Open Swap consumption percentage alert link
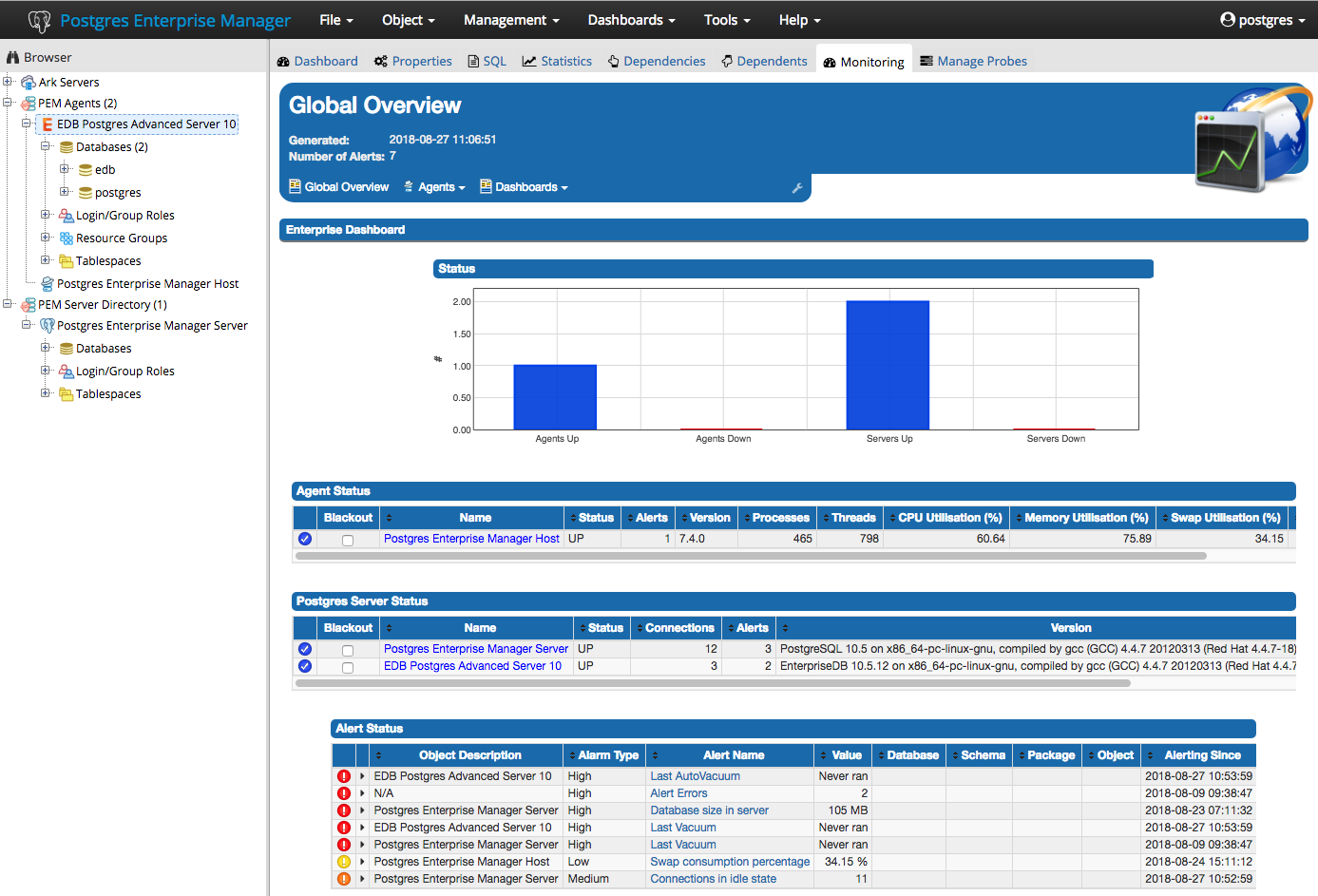Image resolution: width=1318 pixels, height=896 pixels. point(730,862)
